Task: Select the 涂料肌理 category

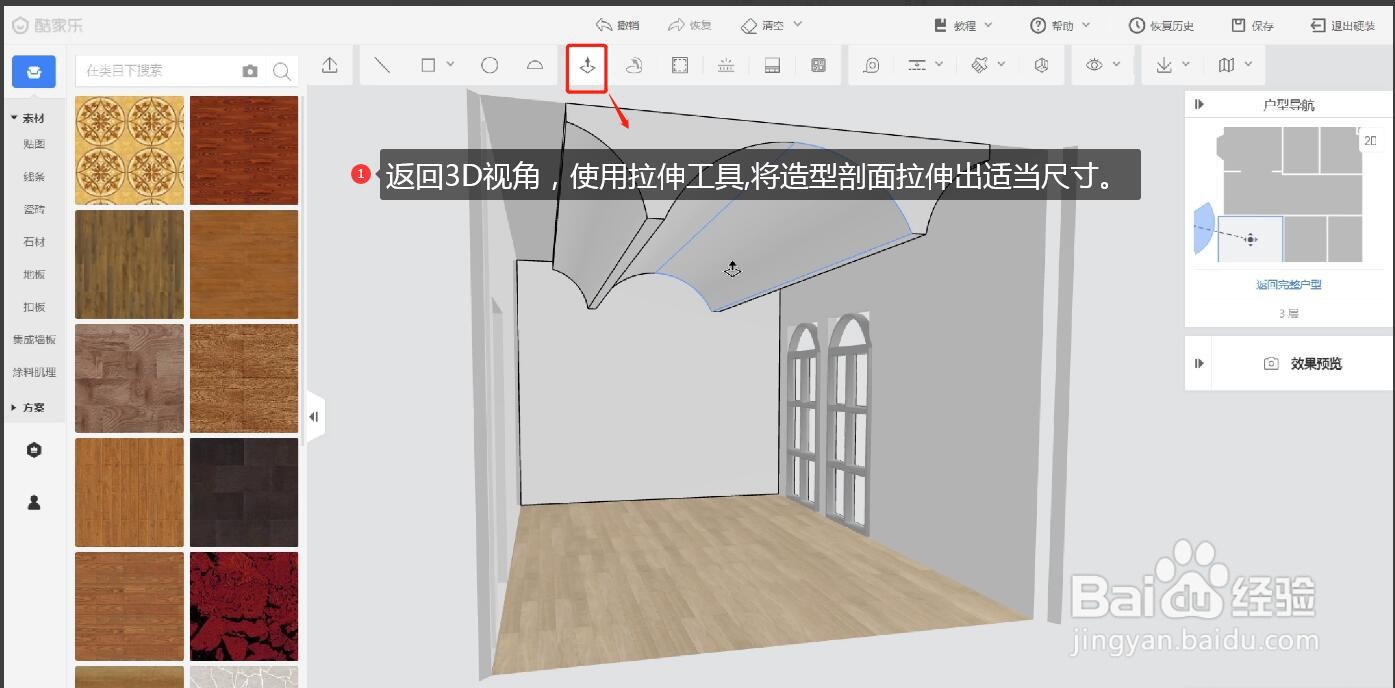Action: point(34,372)
